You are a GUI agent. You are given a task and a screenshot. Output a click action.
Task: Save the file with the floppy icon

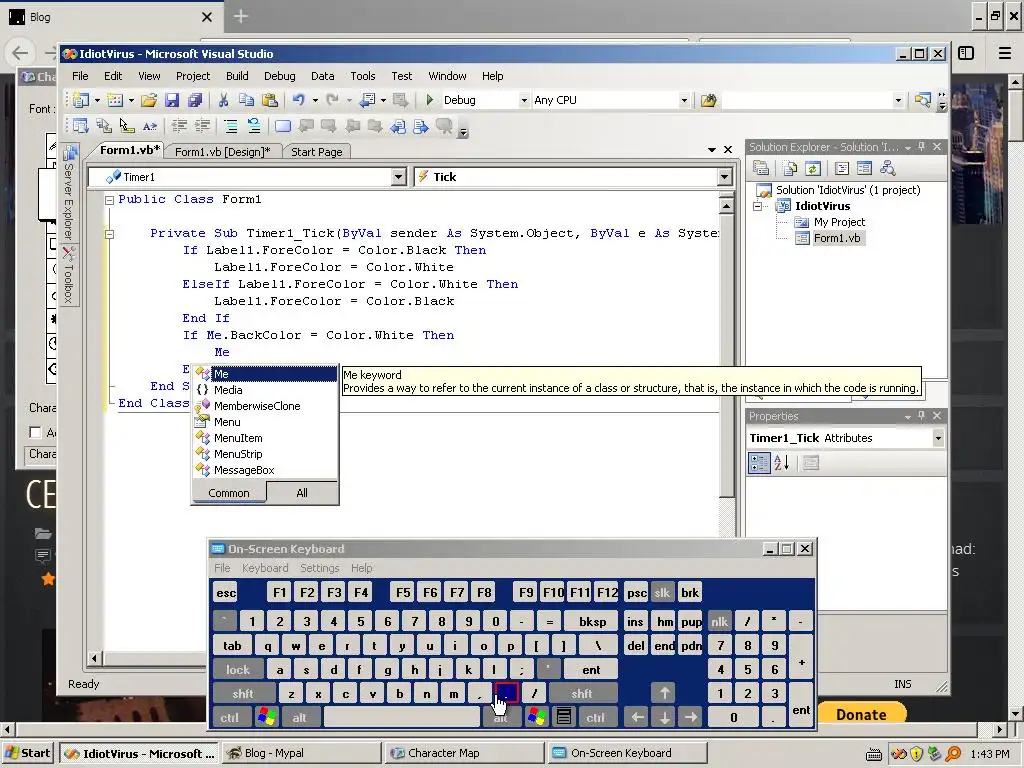point(172,100)
